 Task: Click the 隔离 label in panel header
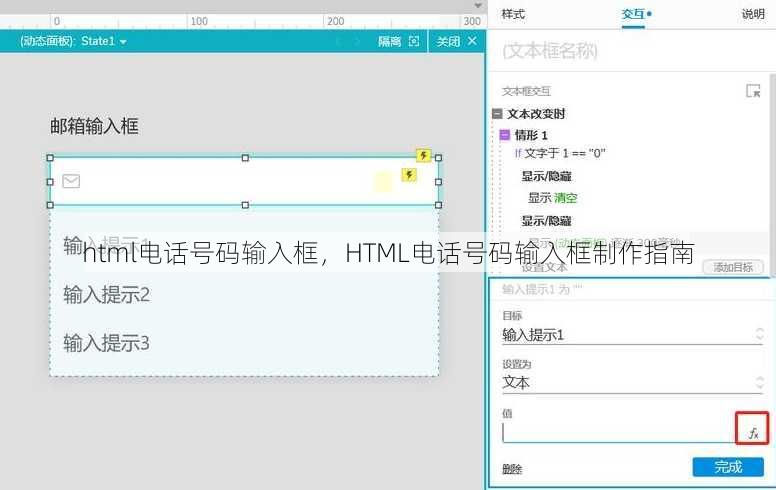[x=389, y=41]
